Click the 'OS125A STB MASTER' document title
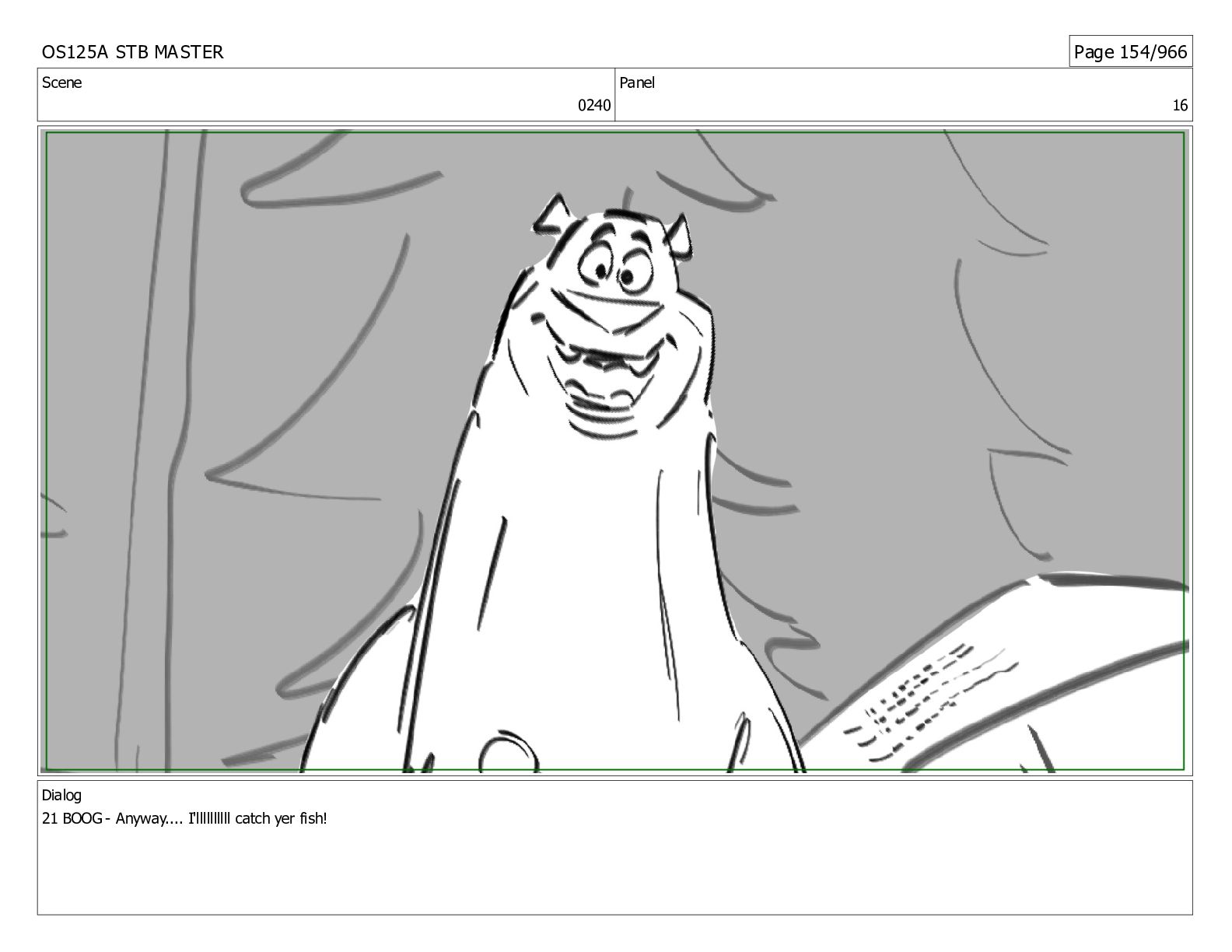The width and height of the screenshot is (1232, 952). pyautogui.click(x=132, y=52)
